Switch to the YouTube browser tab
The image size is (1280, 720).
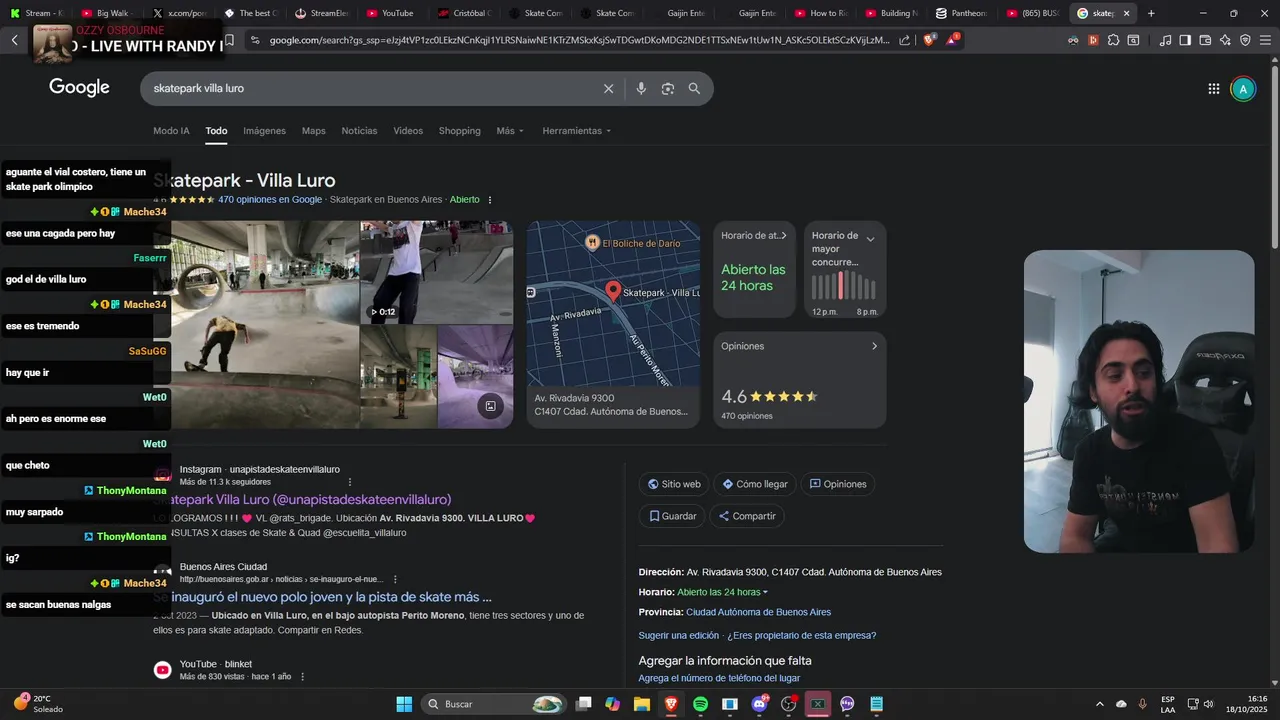pyautogui.click(x=389, y=13)
